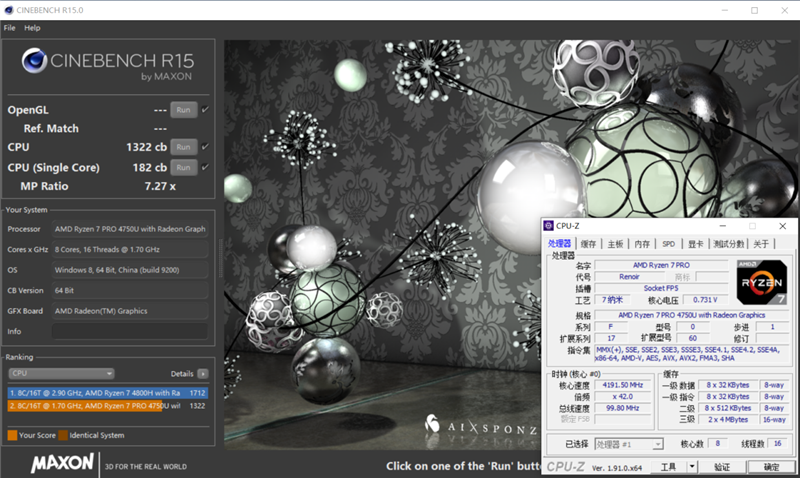Click the 总线速度 value 99.80 MHz
800x478 pixels.
pyautogui.click(x=623, y=408)
